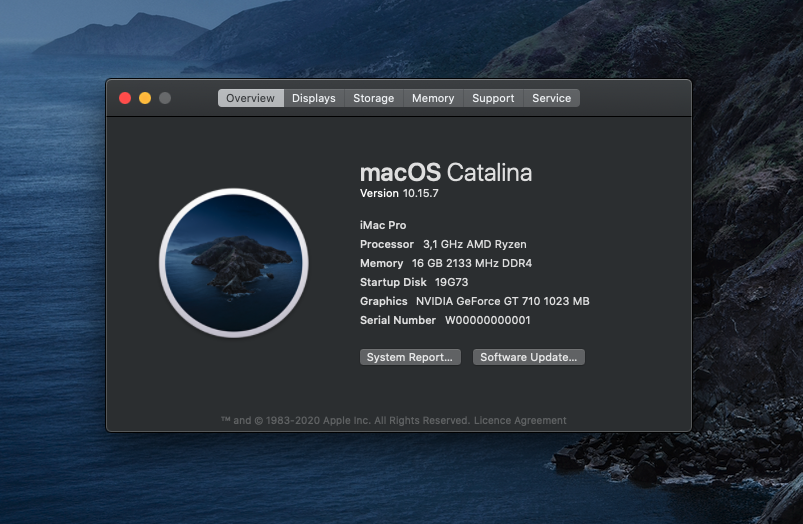Image resolution: width=803 pixels, height=524 pixels.
Task: Click the Serial Number label
Action: point(397,320)
